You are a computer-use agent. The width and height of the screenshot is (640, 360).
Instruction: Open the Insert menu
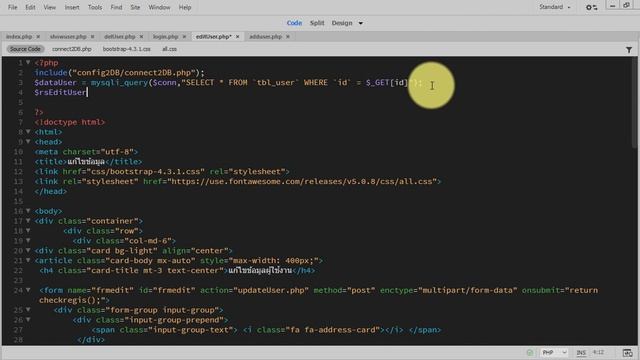point(72,7)
